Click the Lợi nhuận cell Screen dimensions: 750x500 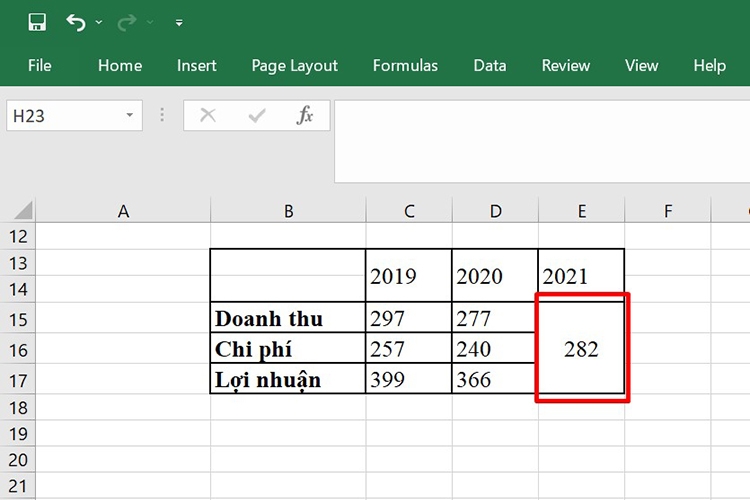pyautogui.click(x=288, y=378)
